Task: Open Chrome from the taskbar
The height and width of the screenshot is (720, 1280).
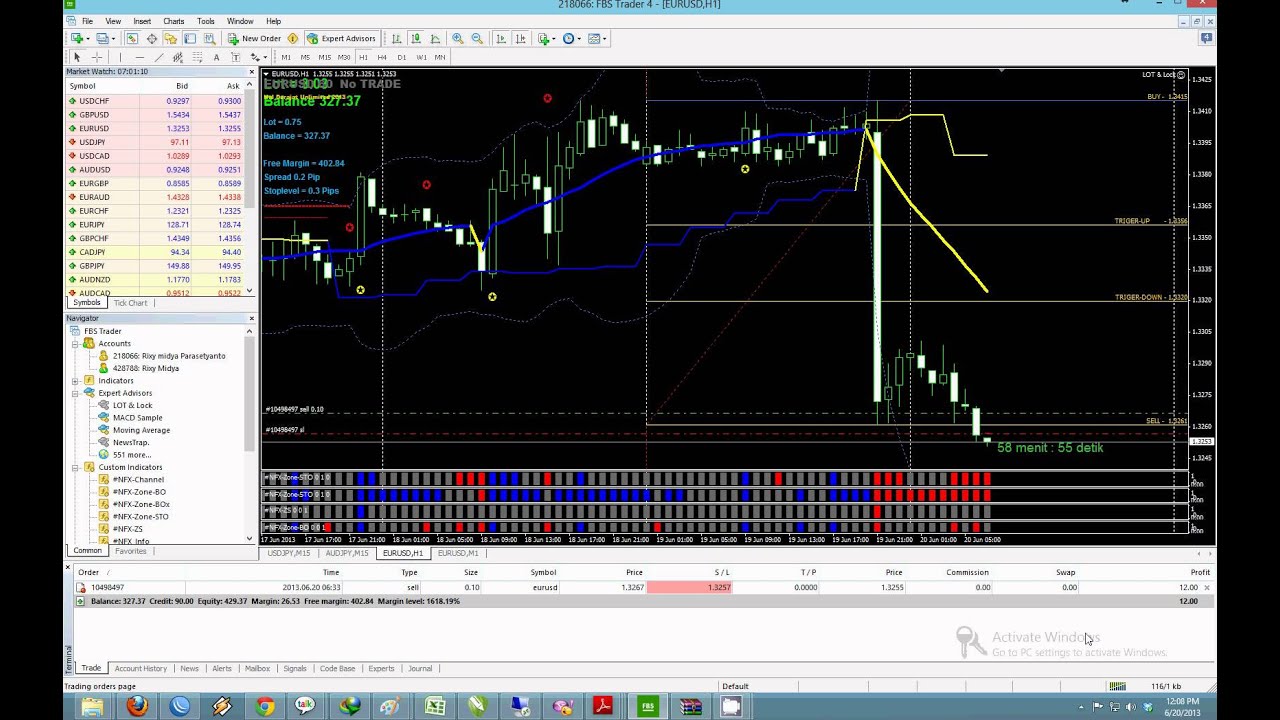Action: tap(264, 707)
